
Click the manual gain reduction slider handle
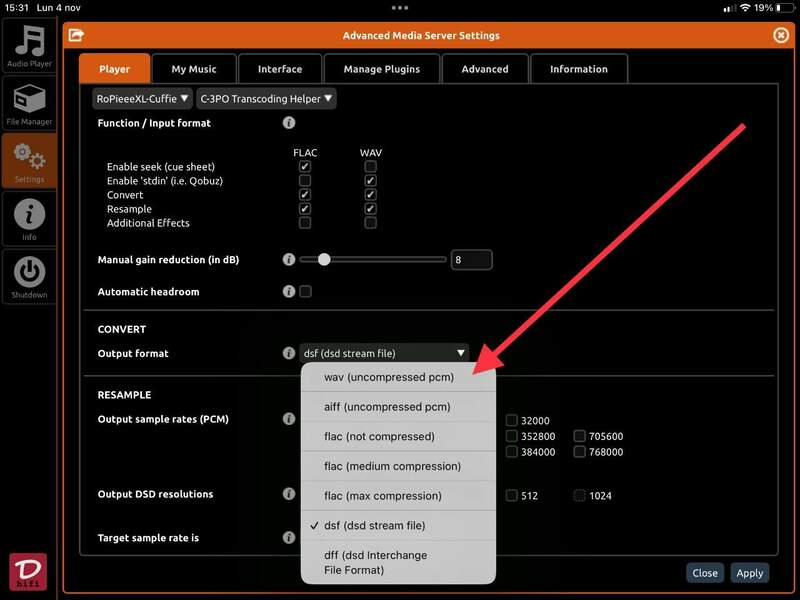[x=323, y=260]
